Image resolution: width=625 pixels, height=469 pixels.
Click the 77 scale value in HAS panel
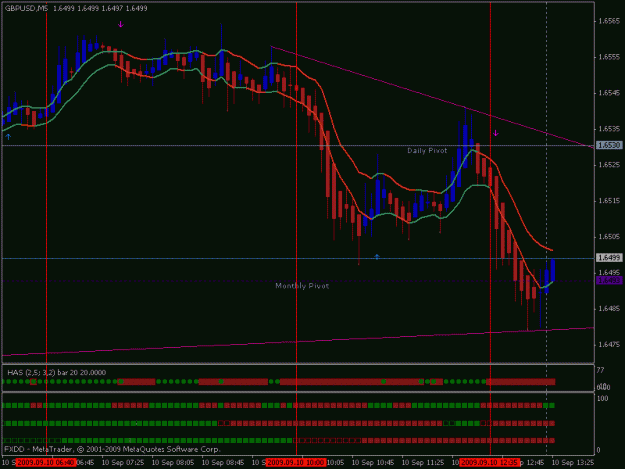[x=600, y=370]
